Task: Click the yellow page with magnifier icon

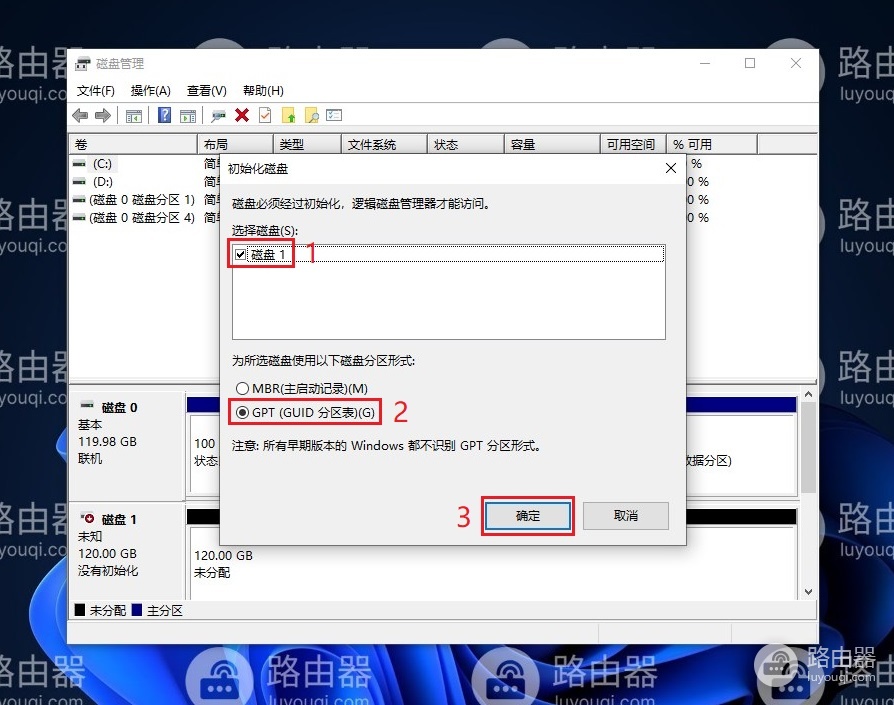Action: coord(311,115)
